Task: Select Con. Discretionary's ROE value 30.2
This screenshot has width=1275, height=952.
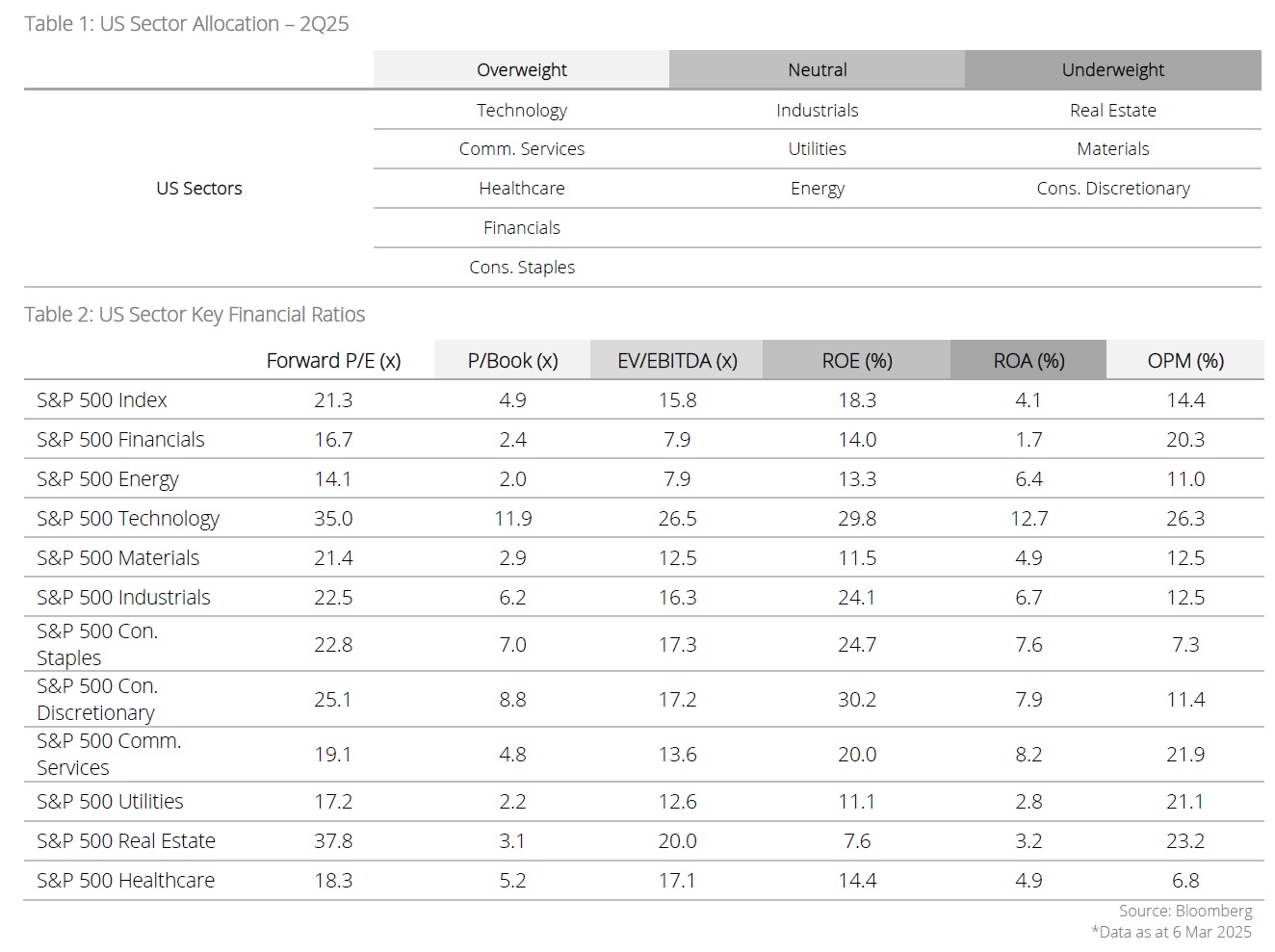Action: pyautogui.click(x=856, y=700)
